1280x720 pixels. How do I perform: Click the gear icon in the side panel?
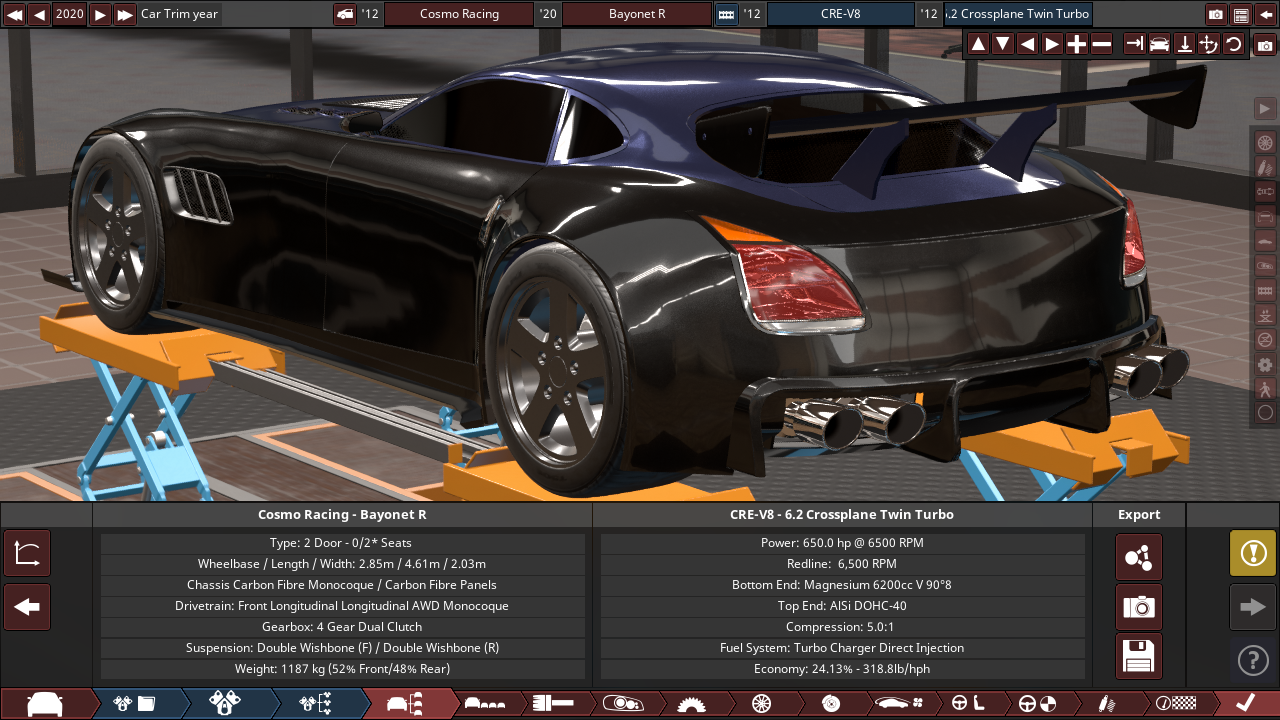point(1265,364)
